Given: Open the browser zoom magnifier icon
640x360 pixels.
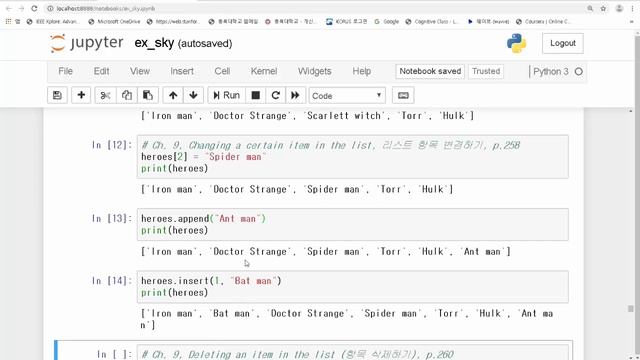Looking at the screenshot, I should point(590,8).
